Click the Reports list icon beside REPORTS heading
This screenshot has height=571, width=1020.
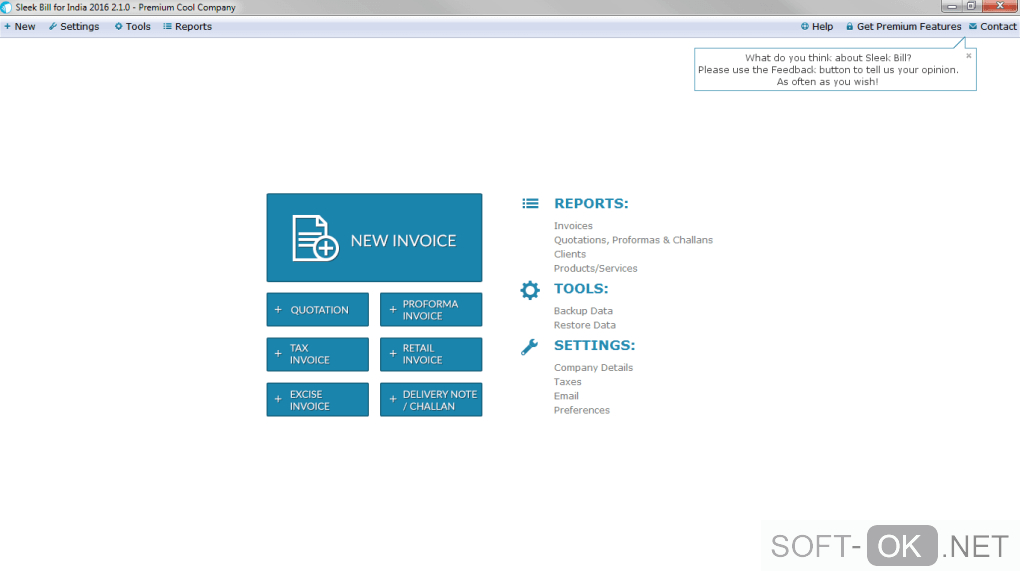point(530,204)
